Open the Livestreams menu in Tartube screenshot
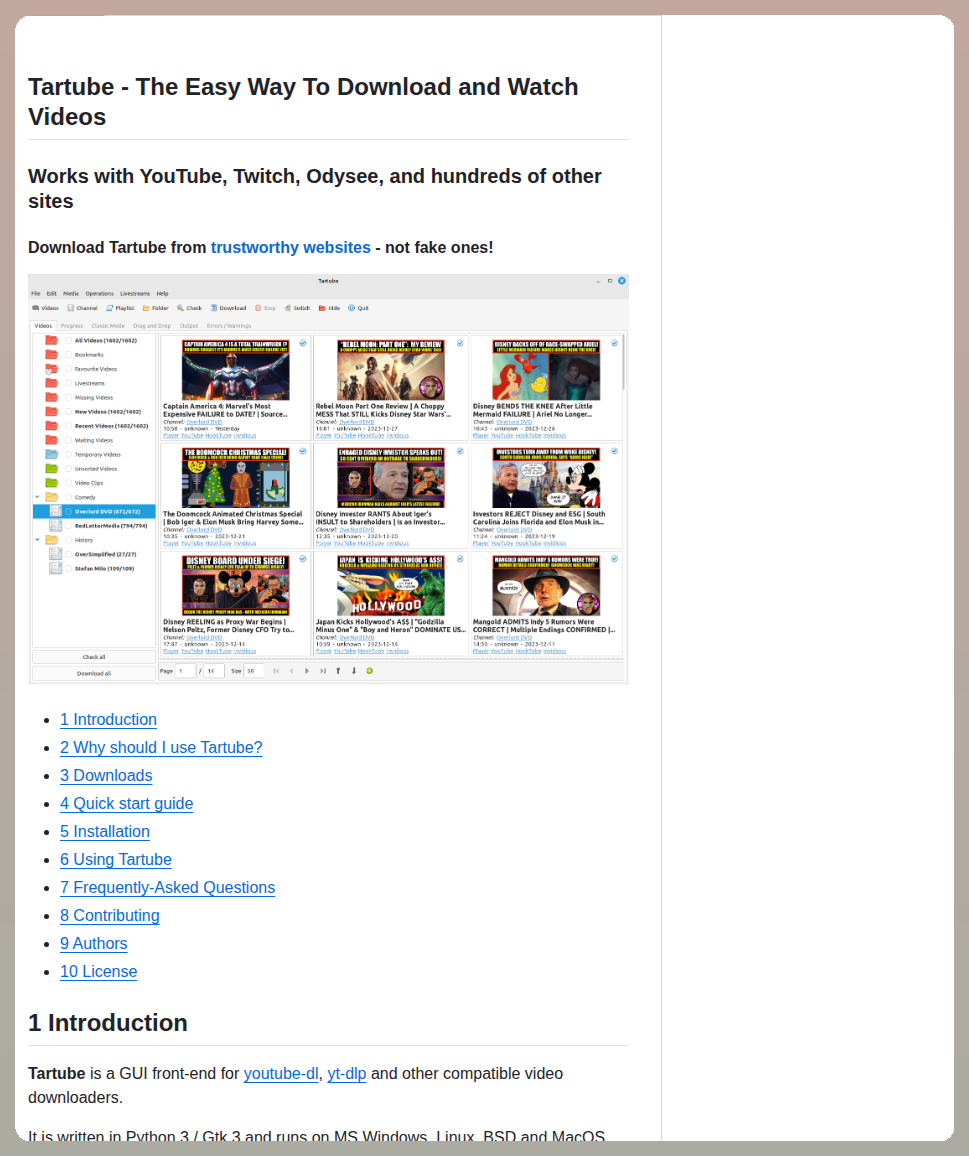 [135, 293]
